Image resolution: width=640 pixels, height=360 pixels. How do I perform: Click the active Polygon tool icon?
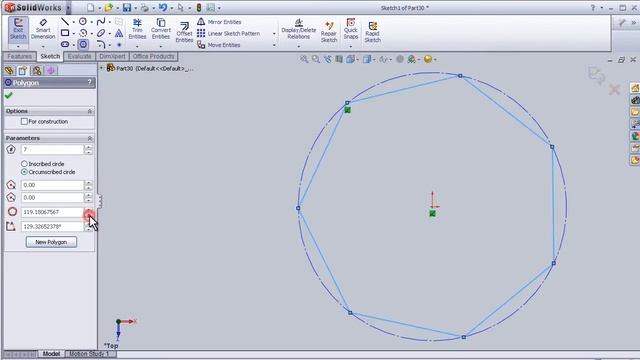[x=83, y=44]
